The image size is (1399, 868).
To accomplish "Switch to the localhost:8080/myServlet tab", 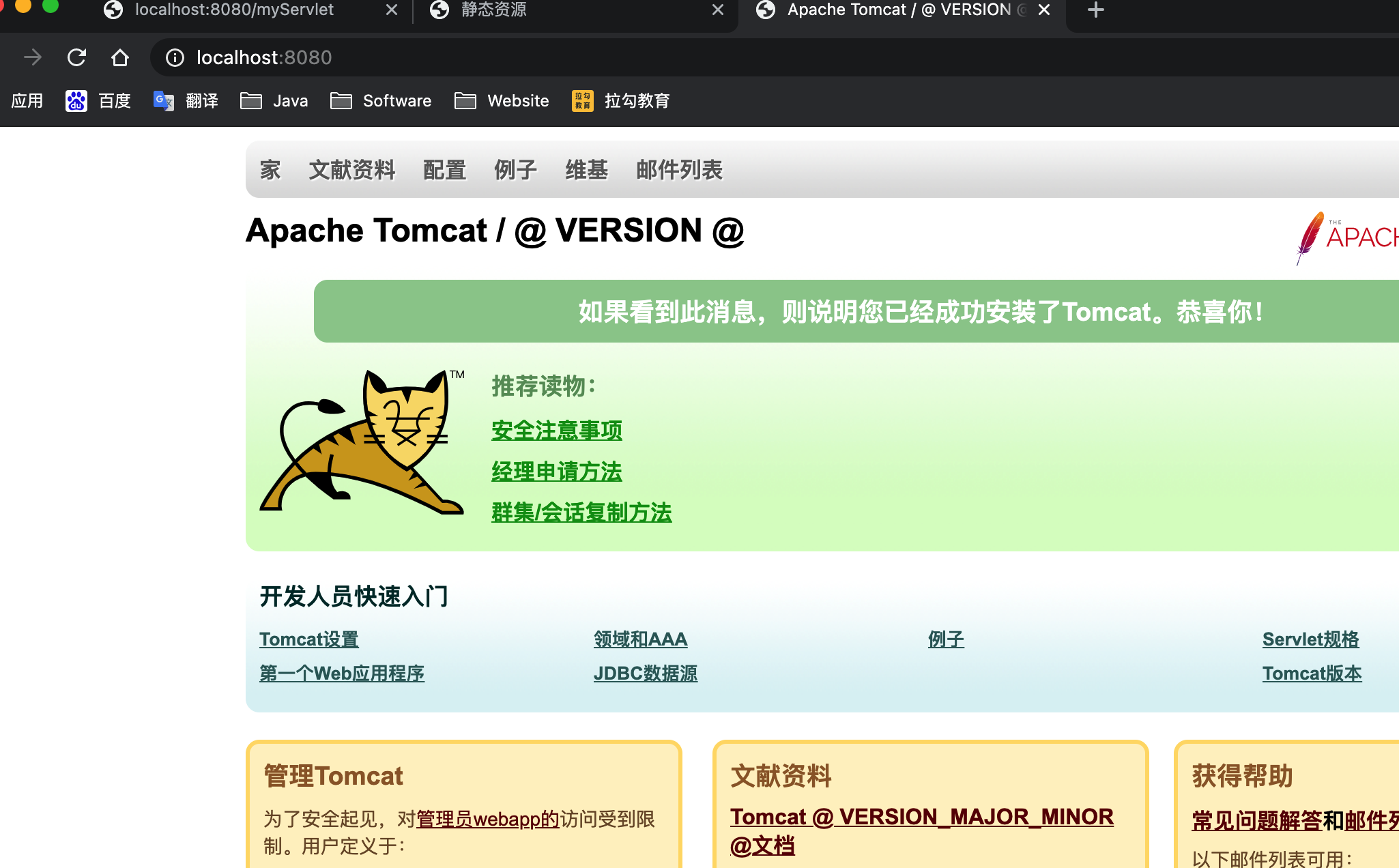I will (234, 10).
